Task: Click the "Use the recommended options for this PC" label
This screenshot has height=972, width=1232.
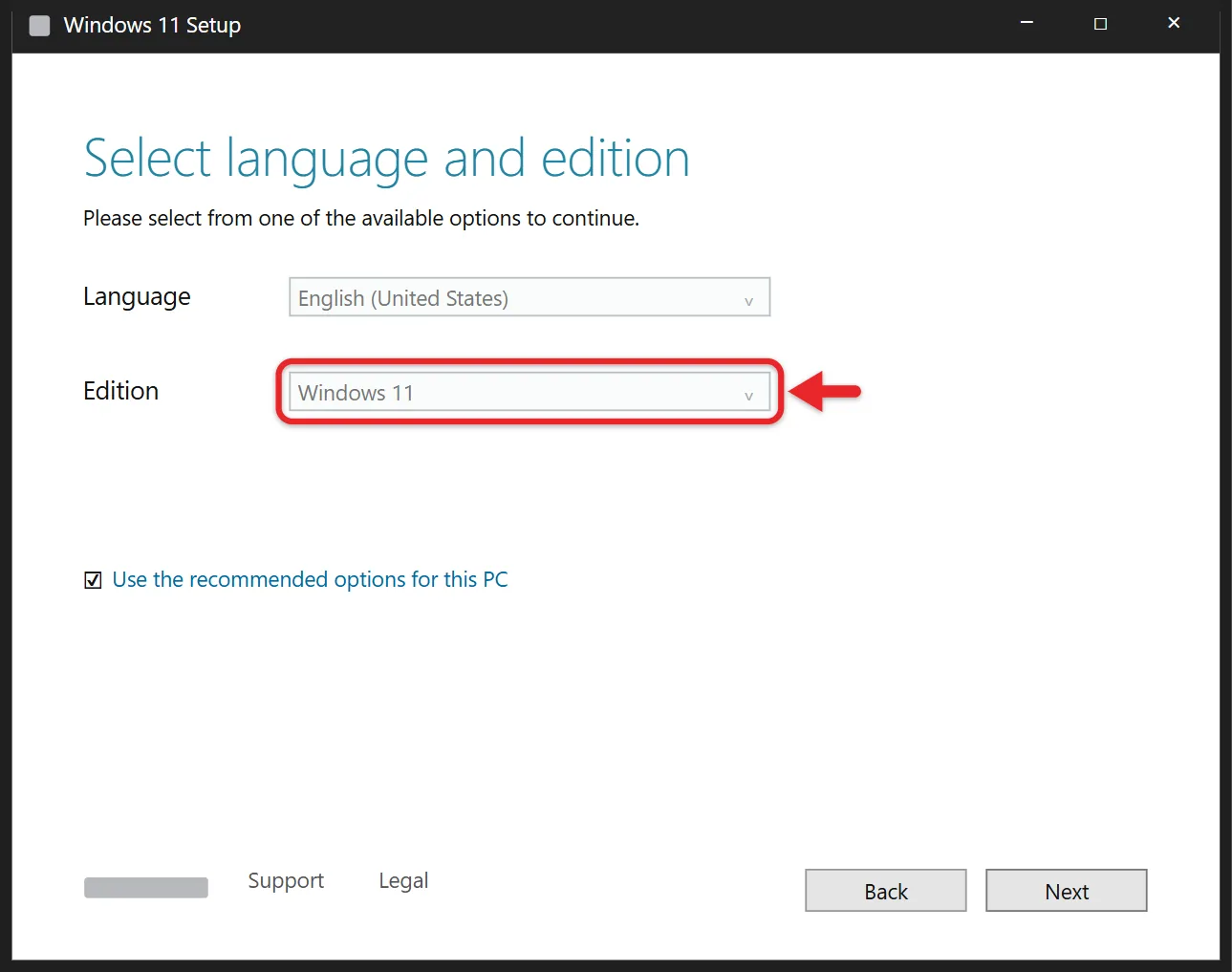Action: tap(310, 579)
